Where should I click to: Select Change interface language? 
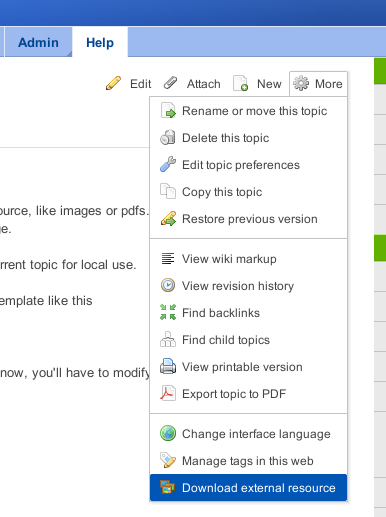pos(248,434)
